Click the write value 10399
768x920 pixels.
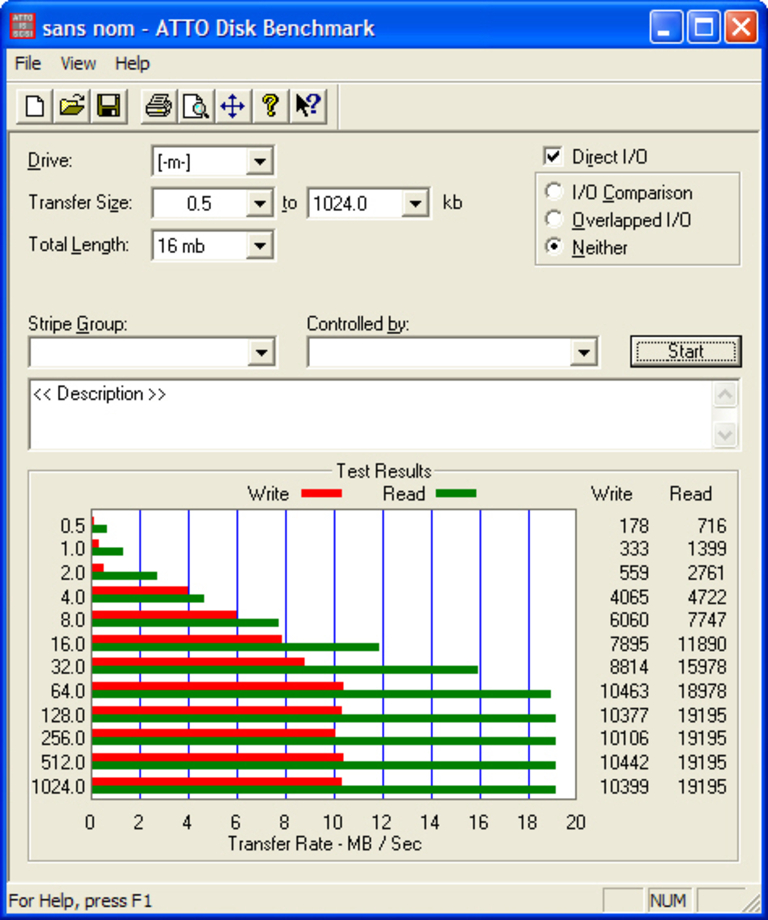(624, 786)
